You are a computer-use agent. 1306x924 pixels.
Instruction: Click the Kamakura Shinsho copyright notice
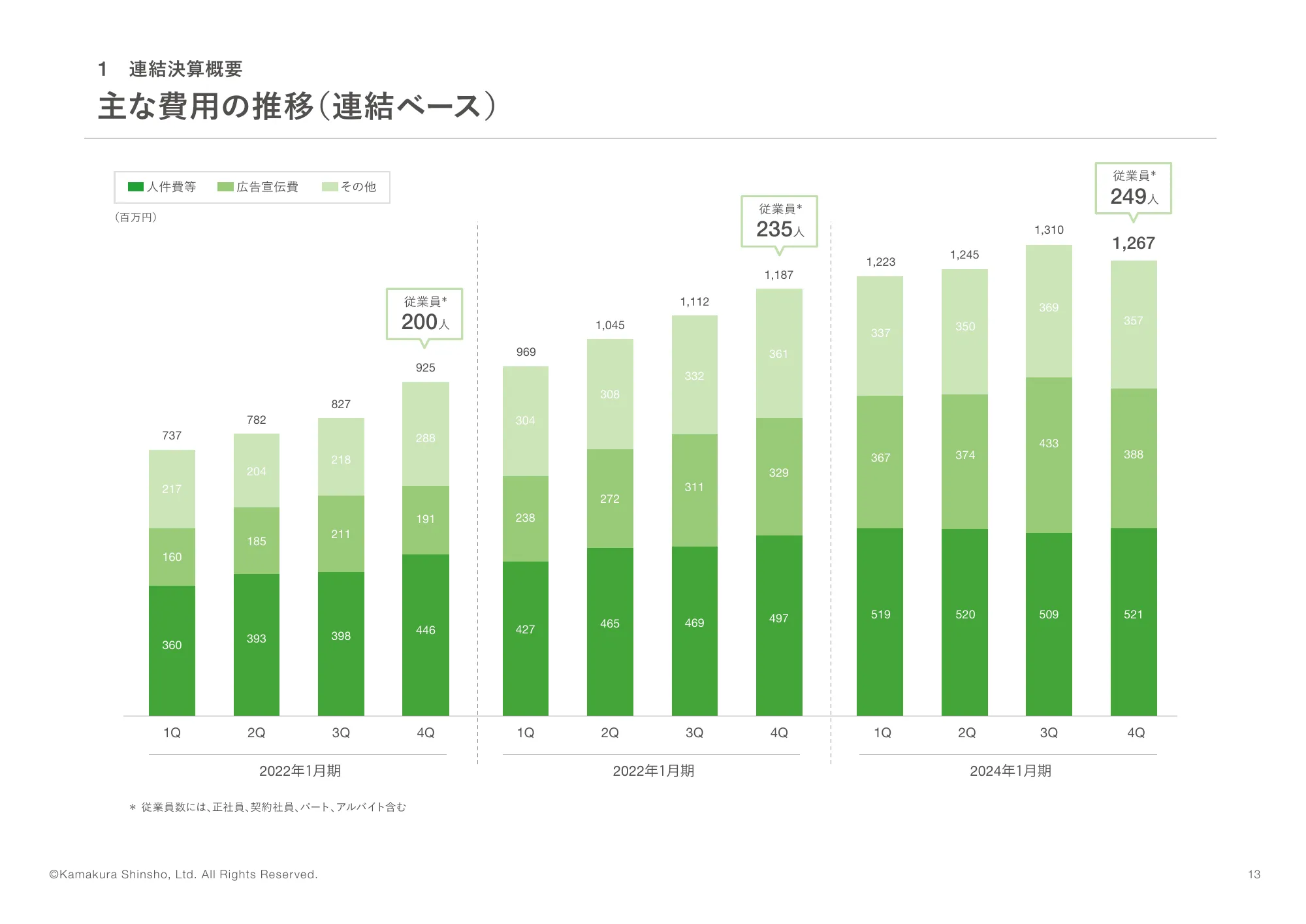coord(183,874)
